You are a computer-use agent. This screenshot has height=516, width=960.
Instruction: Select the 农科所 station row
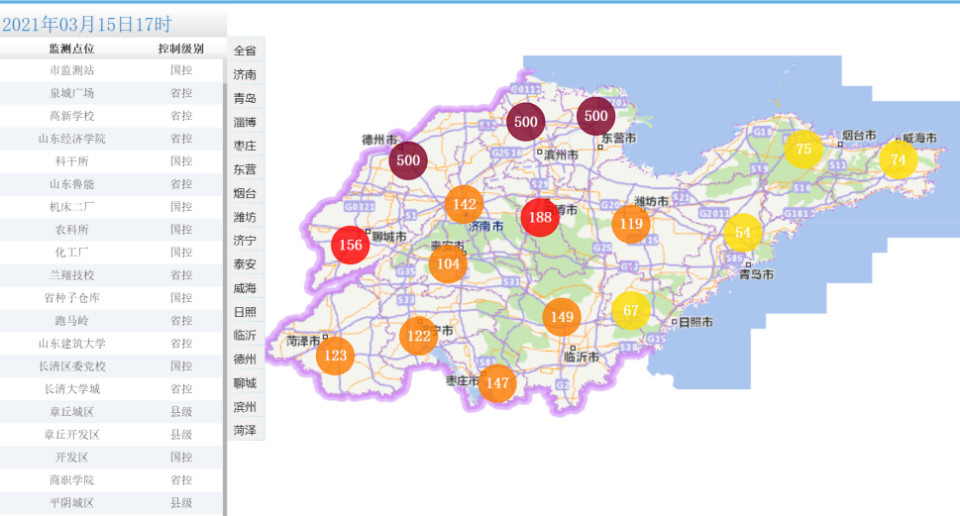111,230
